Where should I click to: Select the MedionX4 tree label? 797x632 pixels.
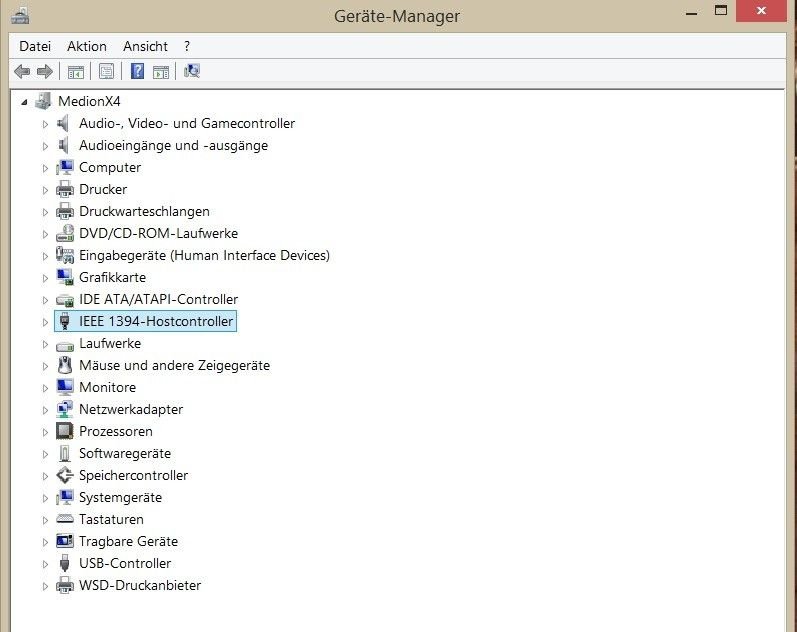89,101
